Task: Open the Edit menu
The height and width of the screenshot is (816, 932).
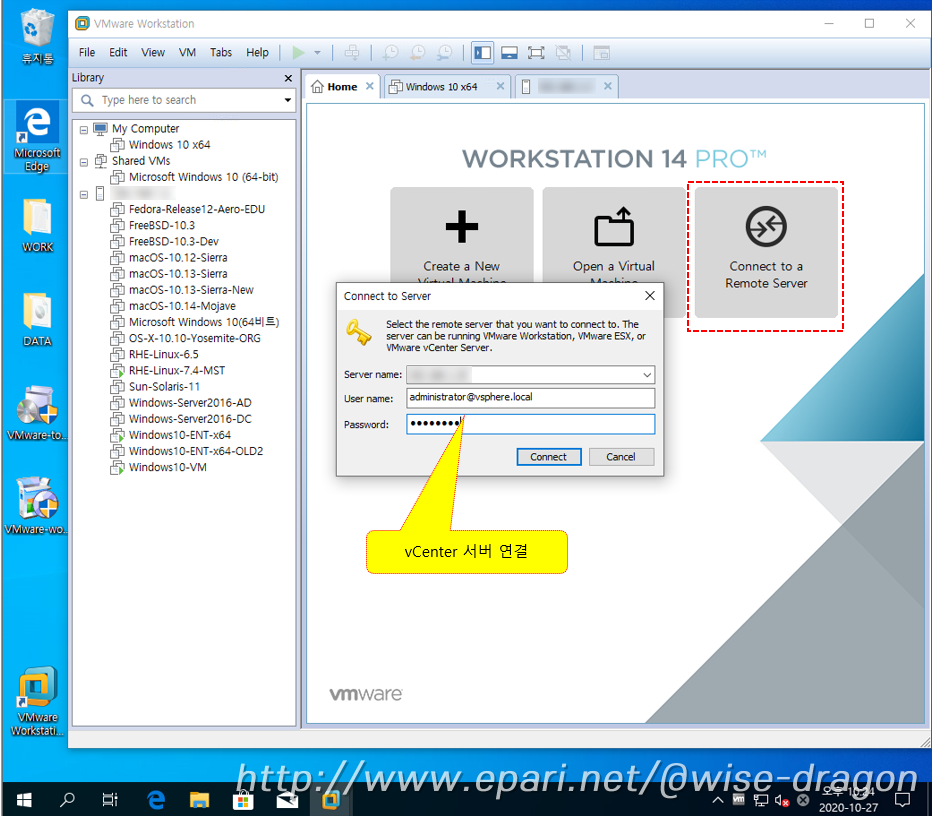Action: [x=118, y=52]
